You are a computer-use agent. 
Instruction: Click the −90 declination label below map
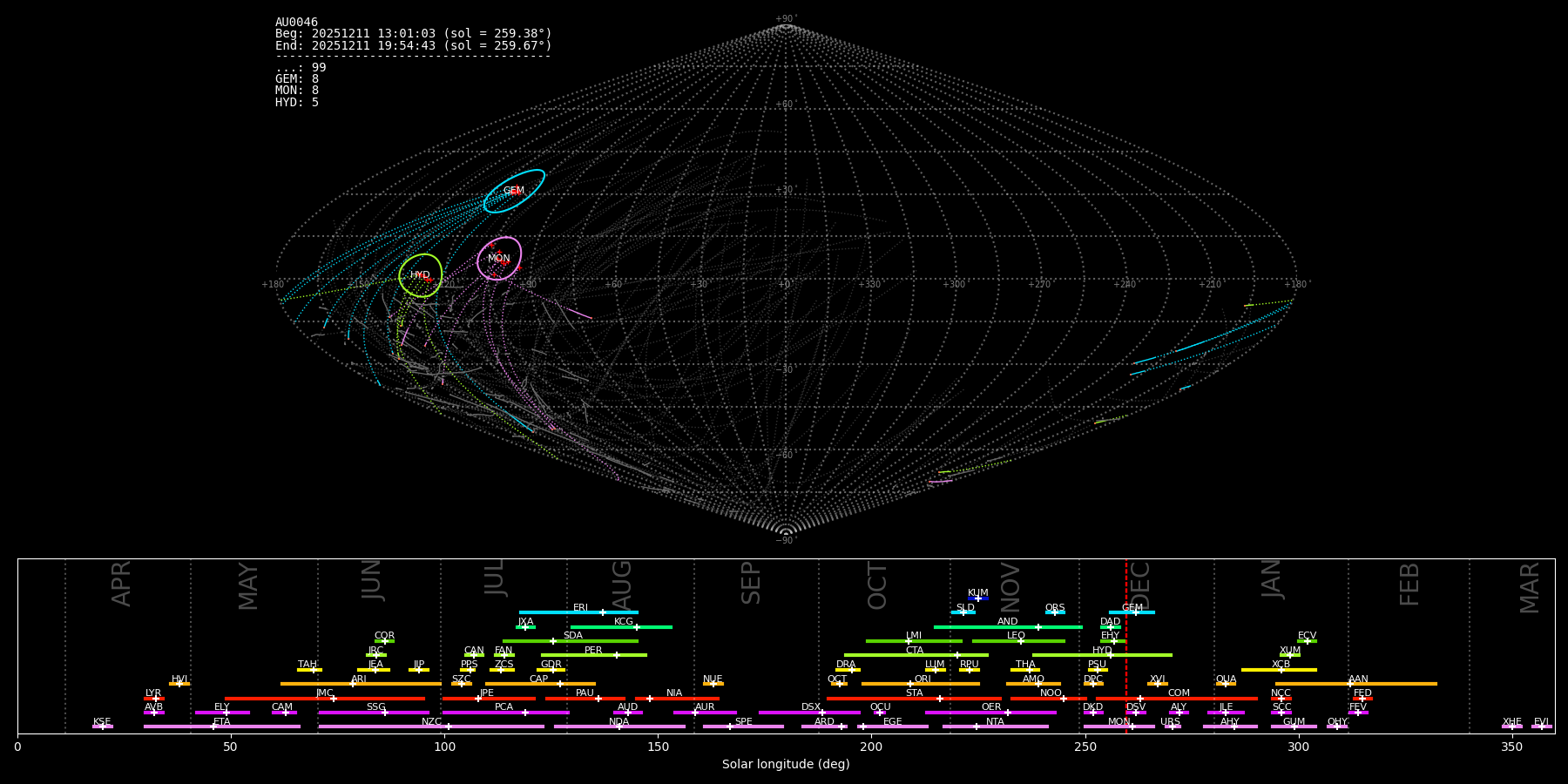pyautogui.click(x=786, y=540)
